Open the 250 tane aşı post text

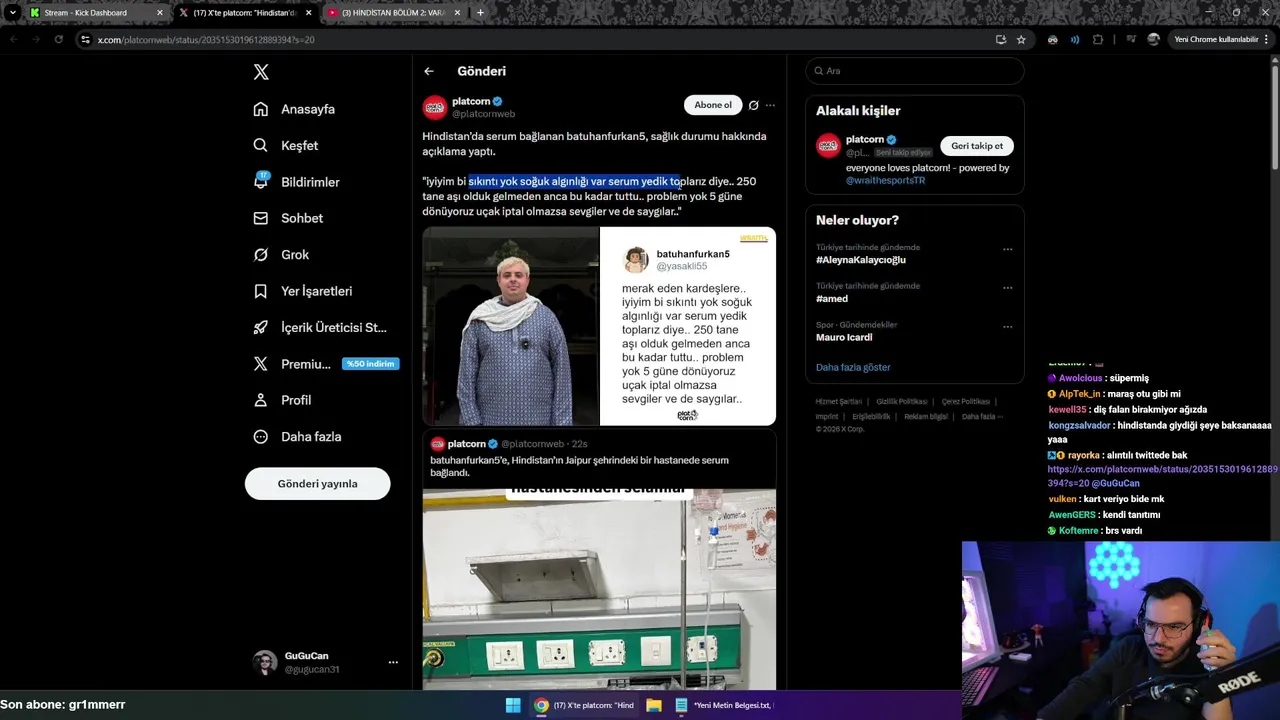coord(589,196)
